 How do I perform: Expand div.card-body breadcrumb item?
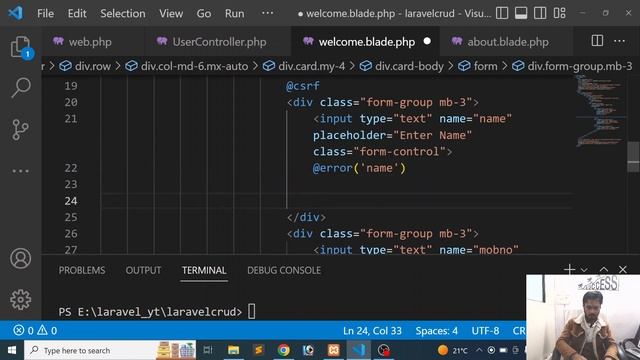402,66
